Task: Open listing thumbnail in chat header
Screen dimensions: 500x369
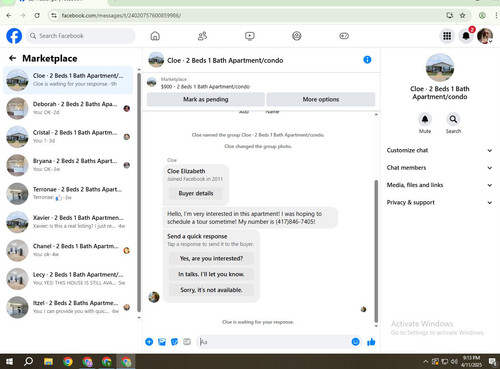Action: click(156, 60)
